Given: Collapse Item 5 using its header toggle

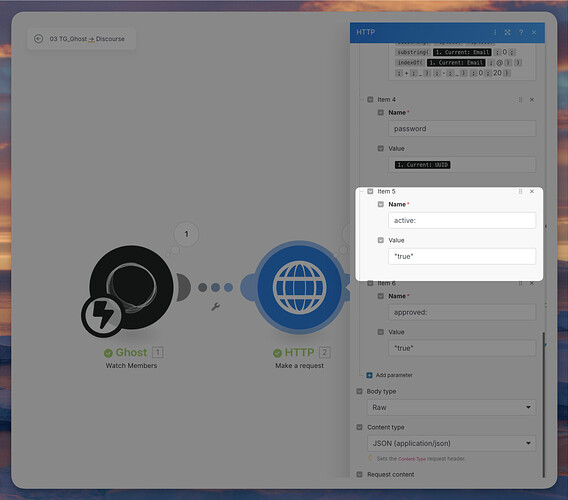Looking at the screenshot, I should click(x=370, y=191).
